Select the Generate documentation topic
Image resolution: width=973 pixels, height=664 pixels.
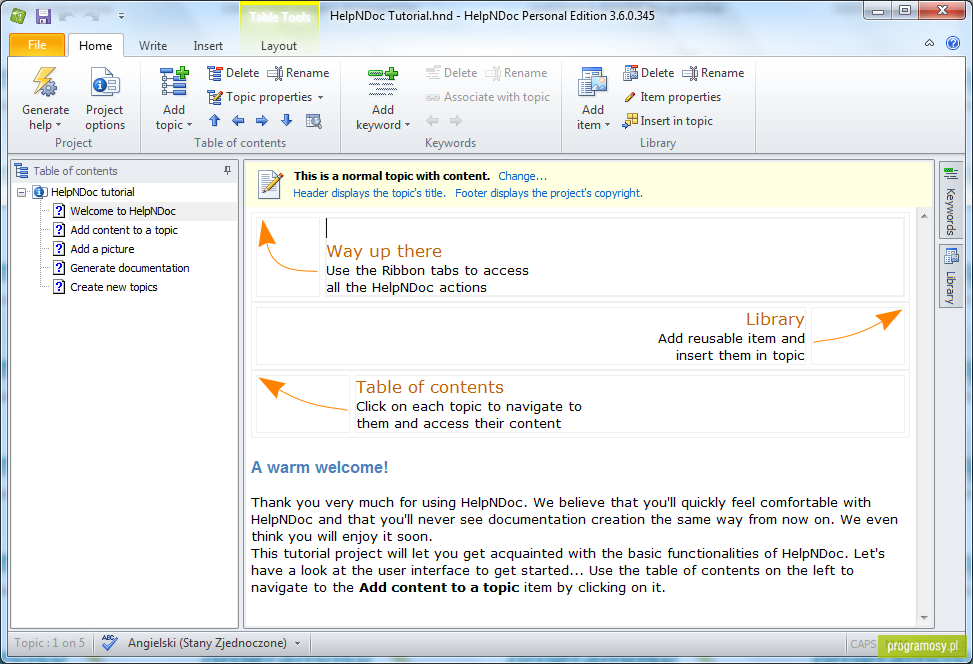click(130, 268)
